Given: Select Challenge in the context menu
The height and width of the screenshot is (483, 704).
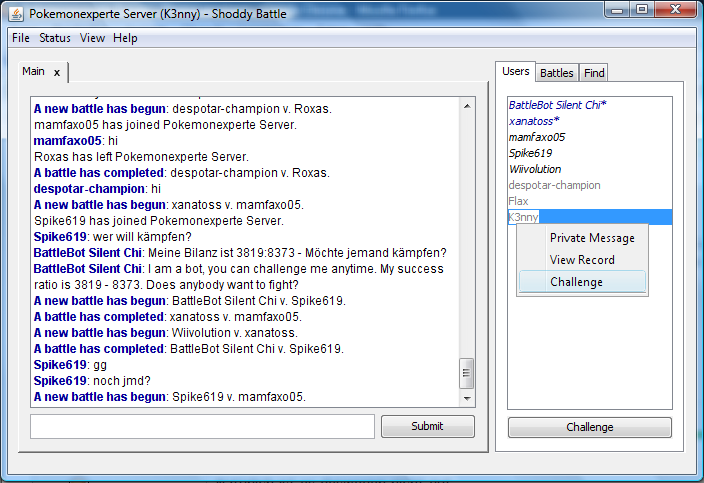Looking at the screenshot, I should pos(576,282).
